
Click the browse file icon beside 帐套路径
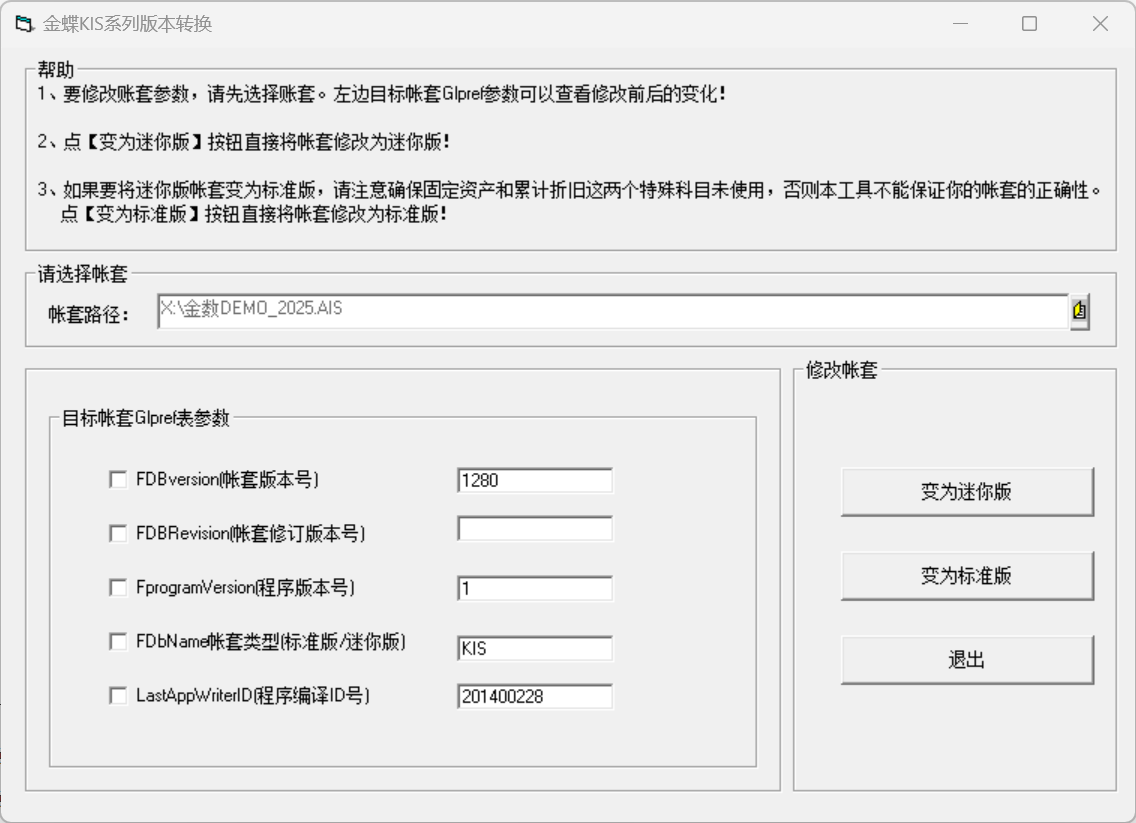(x=1079, y=312)
